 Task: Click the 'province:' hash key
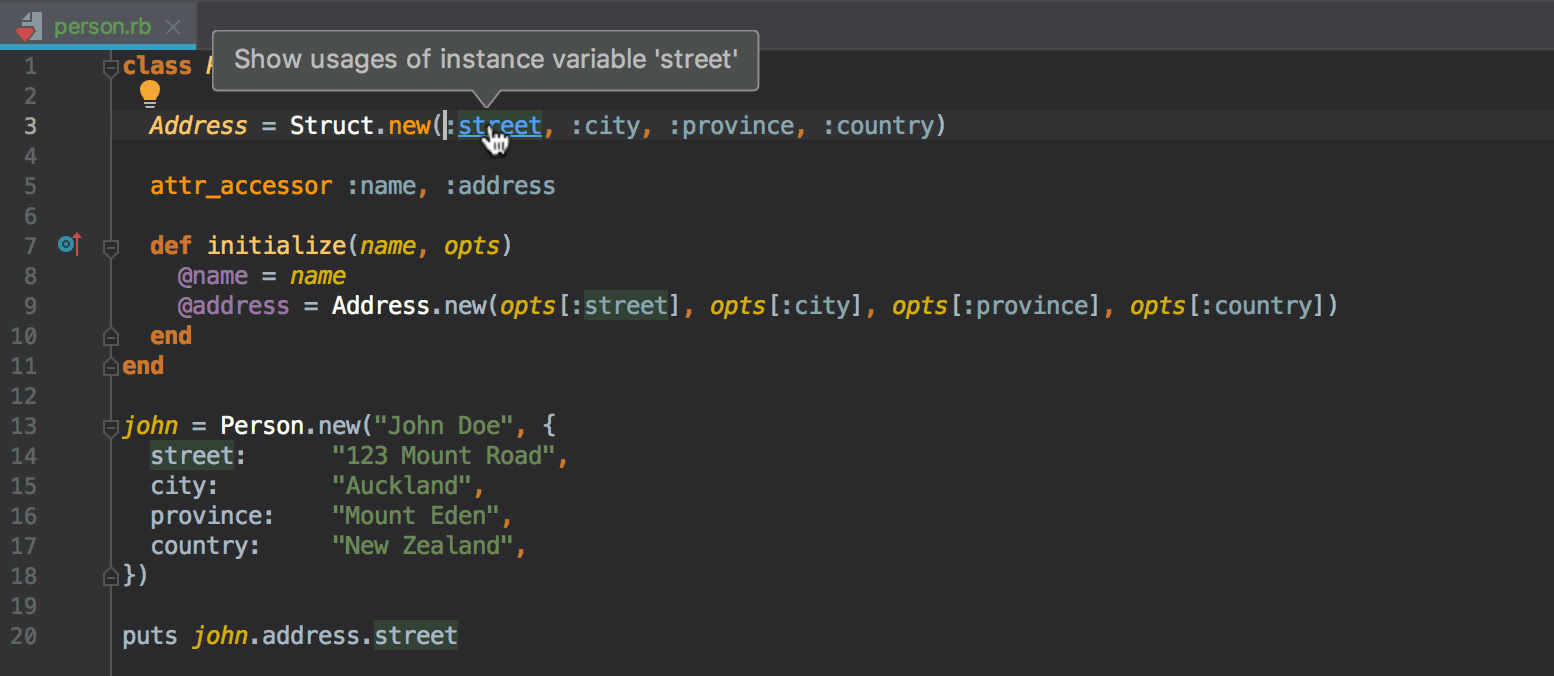213,516
